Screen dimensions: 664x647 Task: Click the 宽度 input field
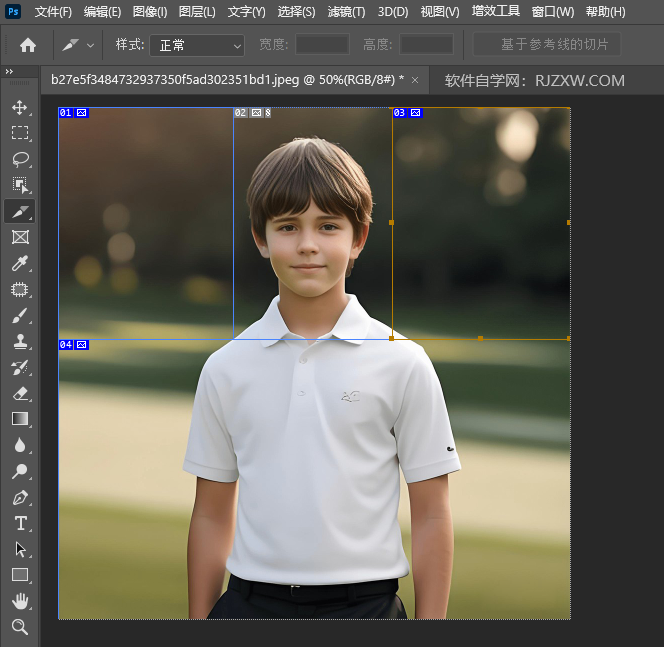322,45
